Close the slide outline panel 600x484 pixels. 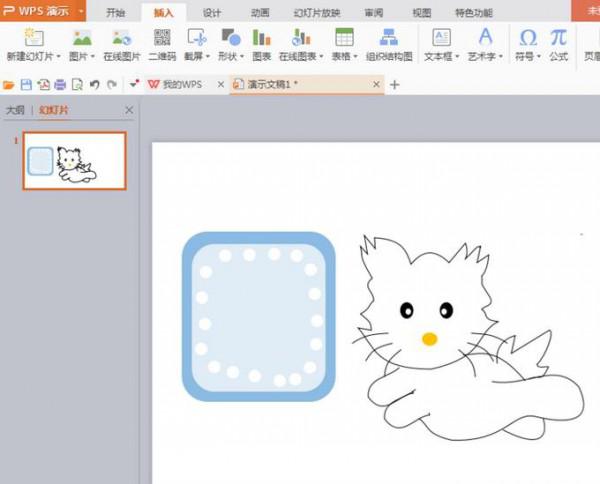[128, 110]
